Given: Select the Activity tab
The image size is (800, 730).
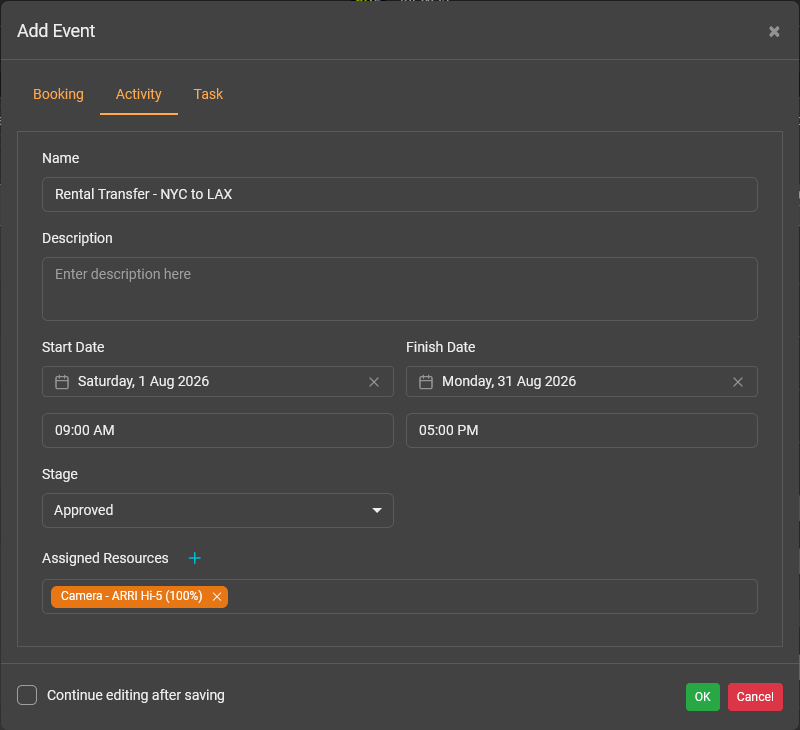Looking at the screenshot, I should (138, 94).
